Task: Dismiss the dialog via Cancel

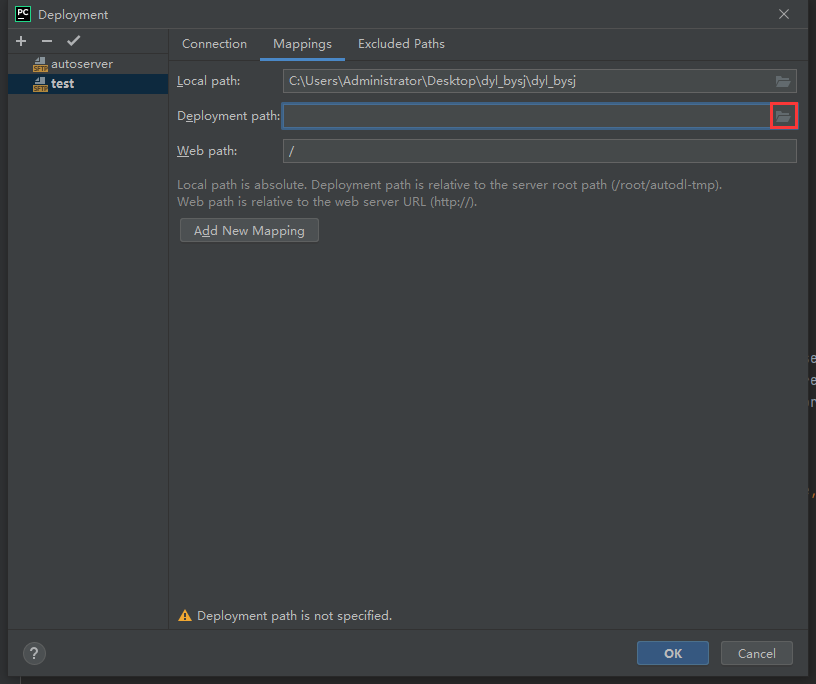Action: coord(756,653)
